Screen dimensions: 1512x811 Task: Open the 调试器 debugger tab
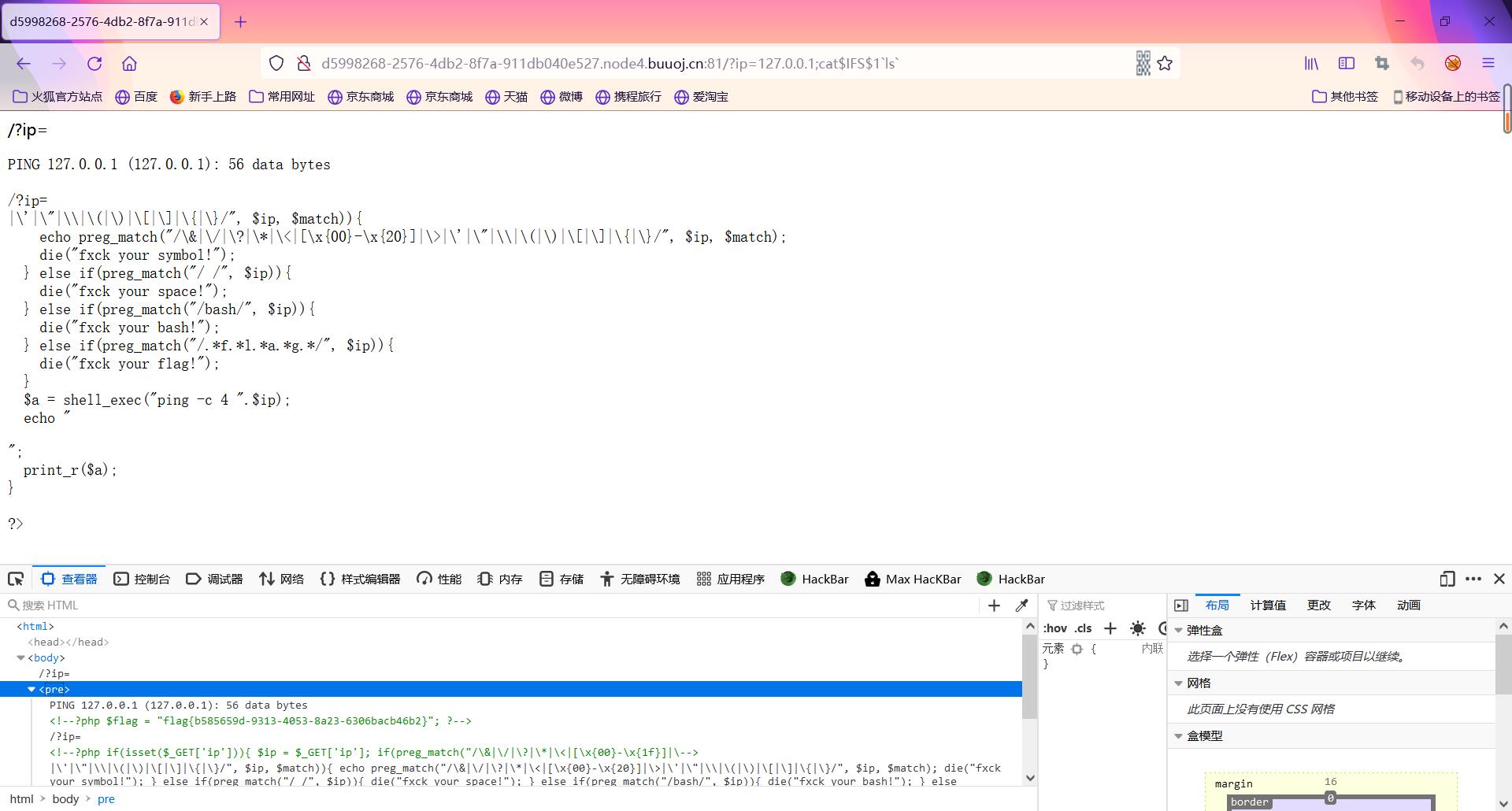pos(214,580)
